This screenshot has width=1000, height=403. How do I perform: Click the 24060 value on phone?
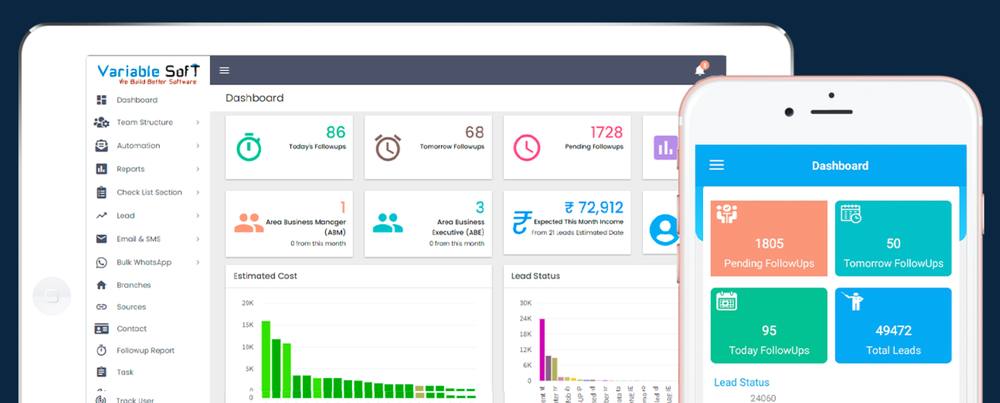[763, 399]
